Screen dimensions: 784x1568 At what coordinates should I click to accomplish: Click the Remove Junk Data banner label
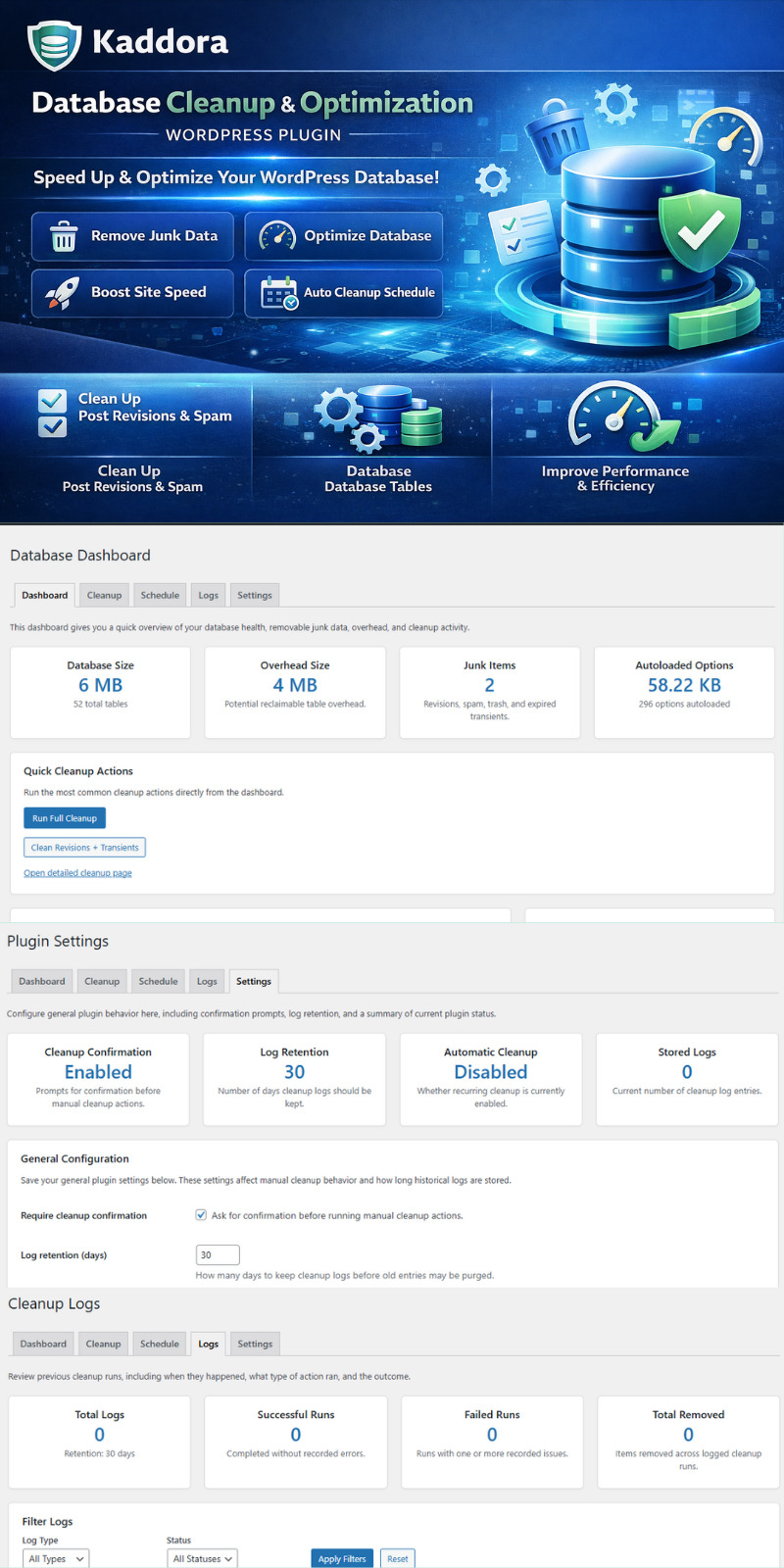pos(154,236)
